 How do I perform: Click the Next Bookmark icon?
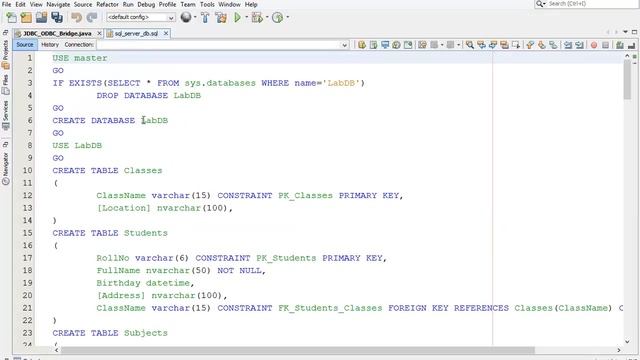[542, 45]
